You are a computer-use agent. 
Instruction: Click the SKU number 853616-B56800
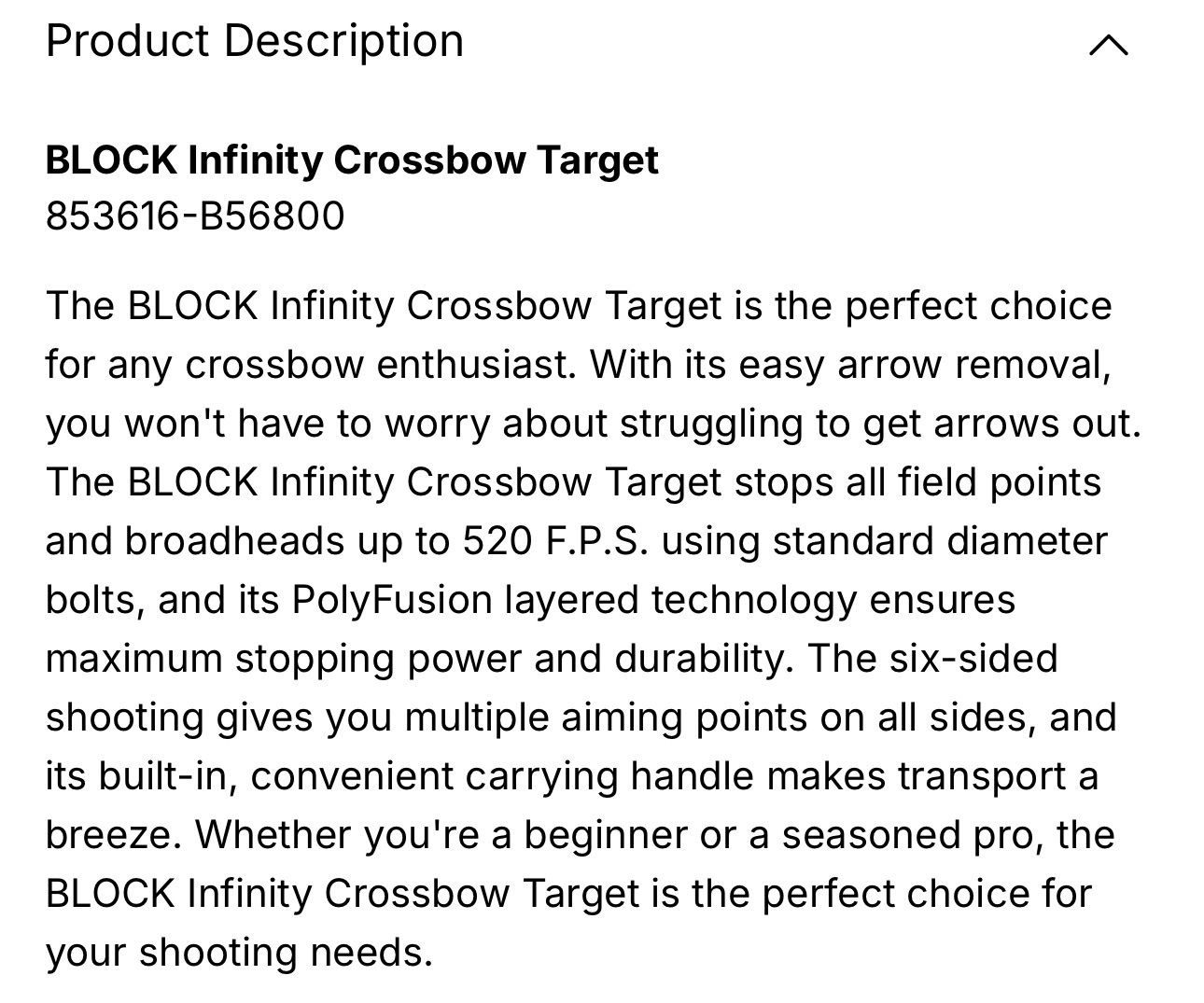tap(195, 216)
